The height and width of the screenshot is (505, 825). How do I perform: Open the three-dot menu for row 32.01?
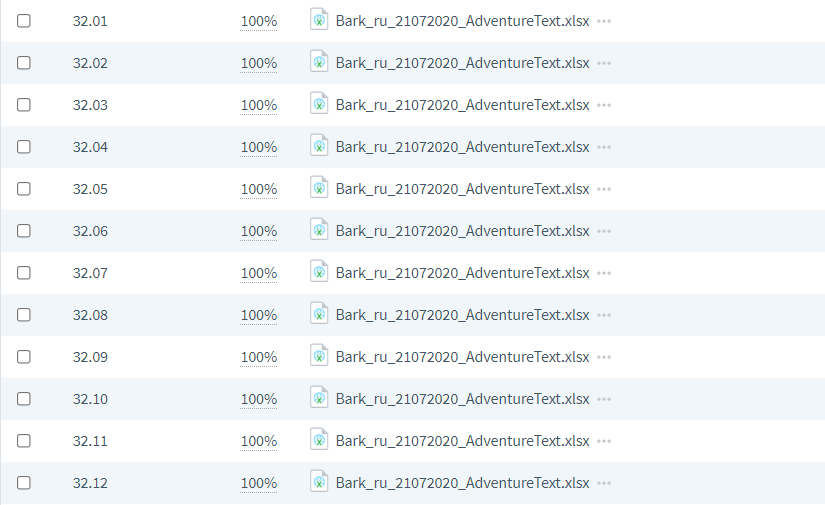604,21
